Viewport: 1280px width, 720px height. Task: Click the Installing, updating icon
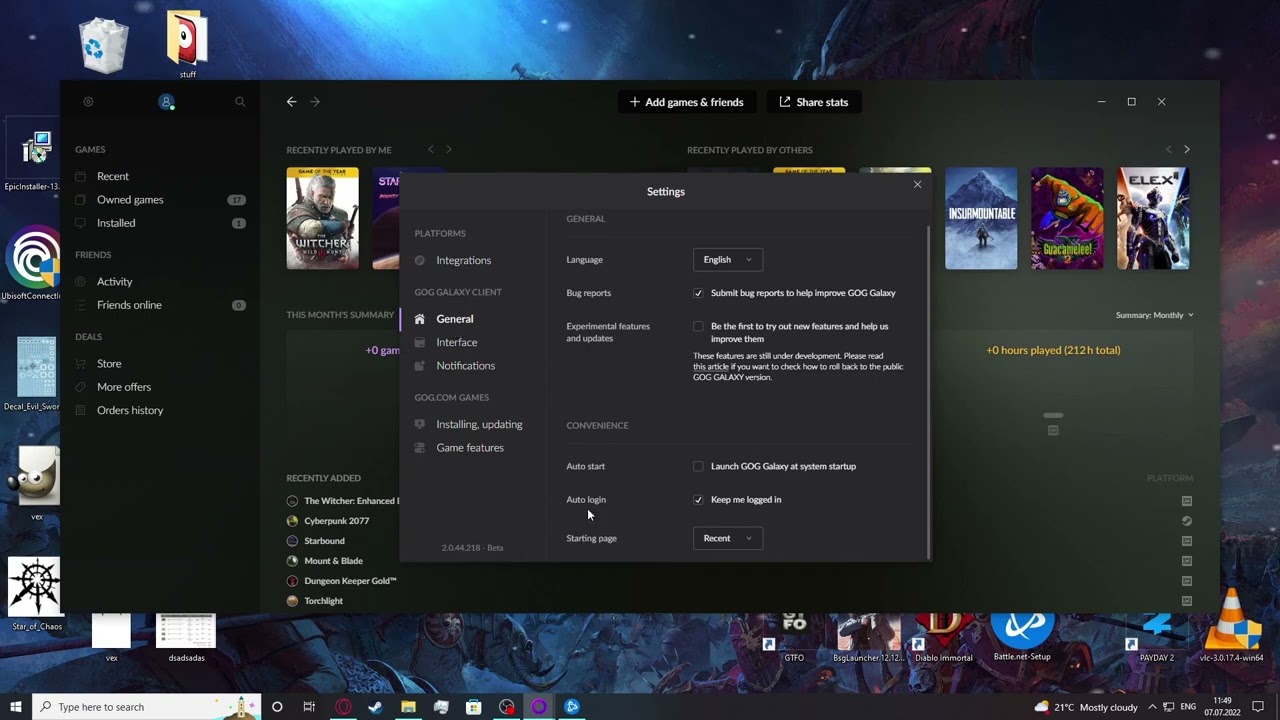(x=420, y=424)
